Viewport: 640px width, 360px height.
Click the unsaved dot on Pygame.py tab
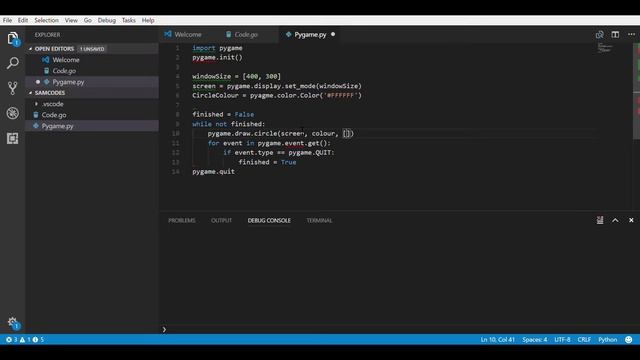[333, 34]
